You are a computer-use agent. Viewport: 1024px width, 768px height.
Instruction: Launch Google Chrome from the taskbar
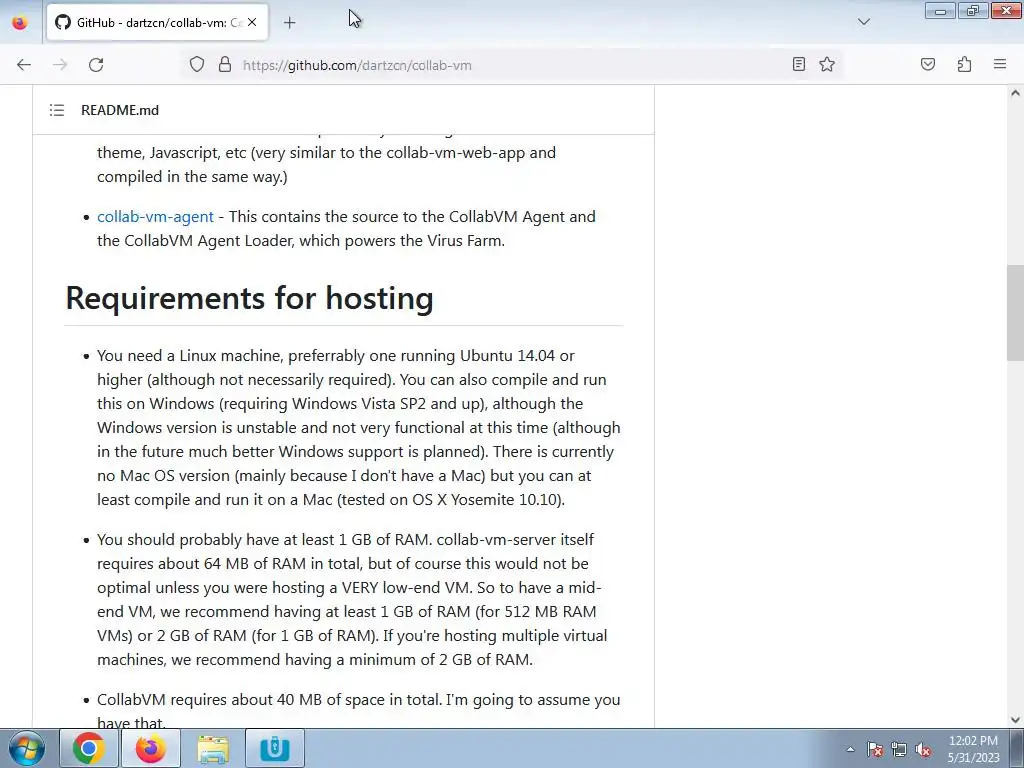pyautogui.click(x=88, y=748)
